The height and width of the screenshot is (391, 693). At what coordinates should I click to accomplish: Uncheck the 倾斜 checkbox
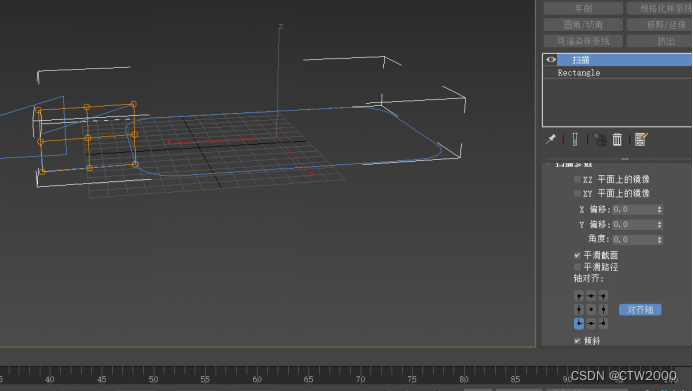pyautogui.click(x=577, y=341)
